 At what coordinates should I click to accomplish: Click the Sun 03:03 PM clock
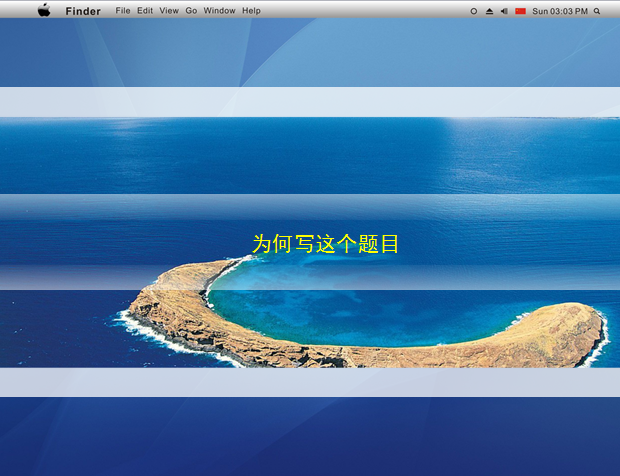[560, 11]
